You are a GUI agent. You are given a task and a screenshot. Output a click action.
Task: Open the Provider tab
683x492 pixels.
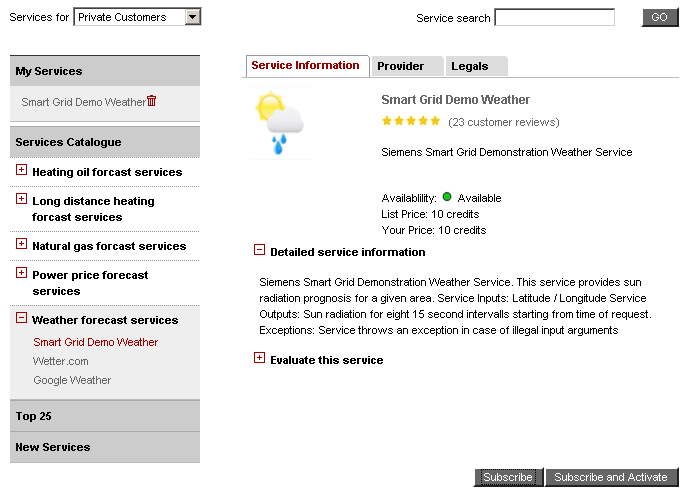(407, 67)
